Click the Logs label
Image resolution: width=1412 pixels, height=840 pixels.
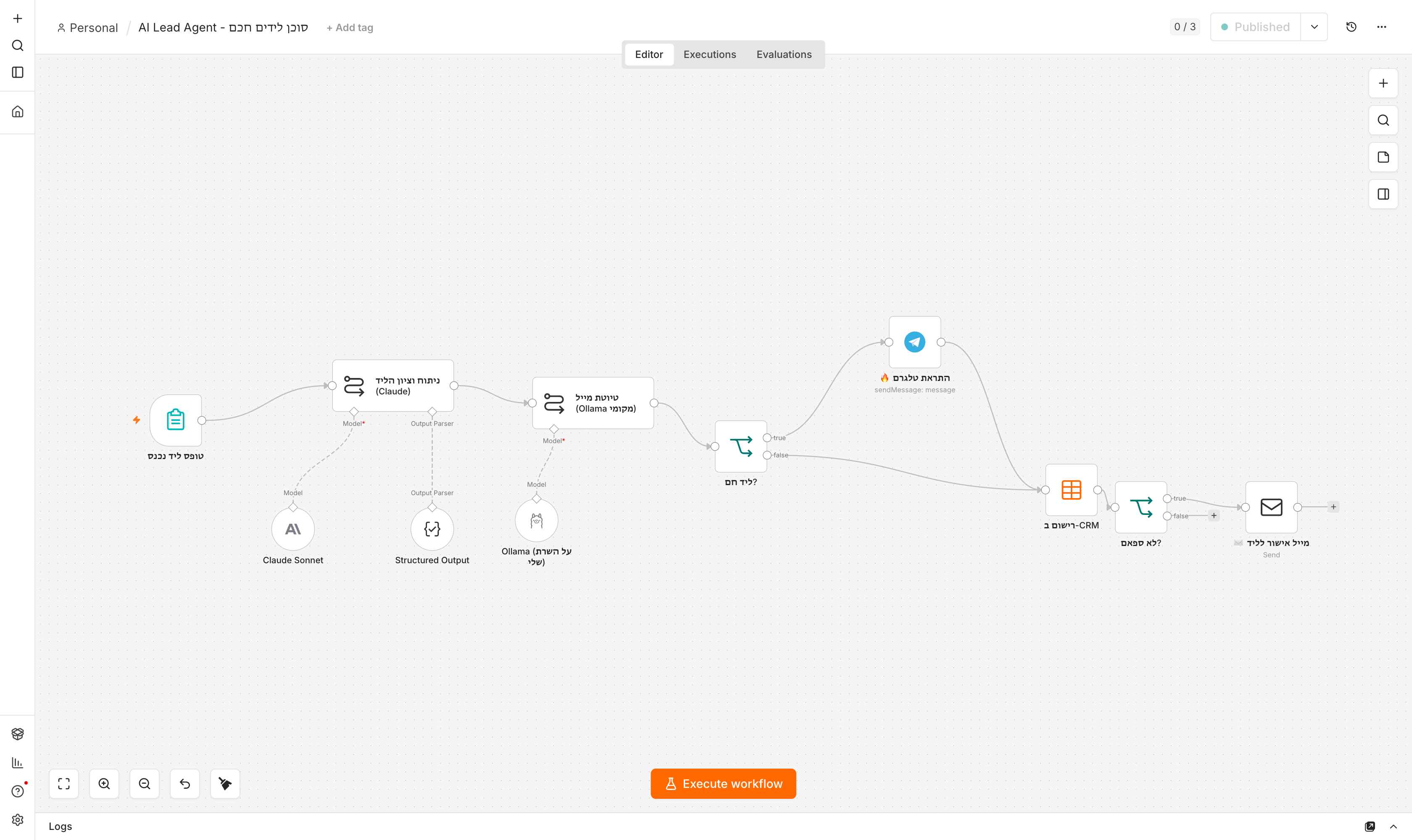coord(60,827)
